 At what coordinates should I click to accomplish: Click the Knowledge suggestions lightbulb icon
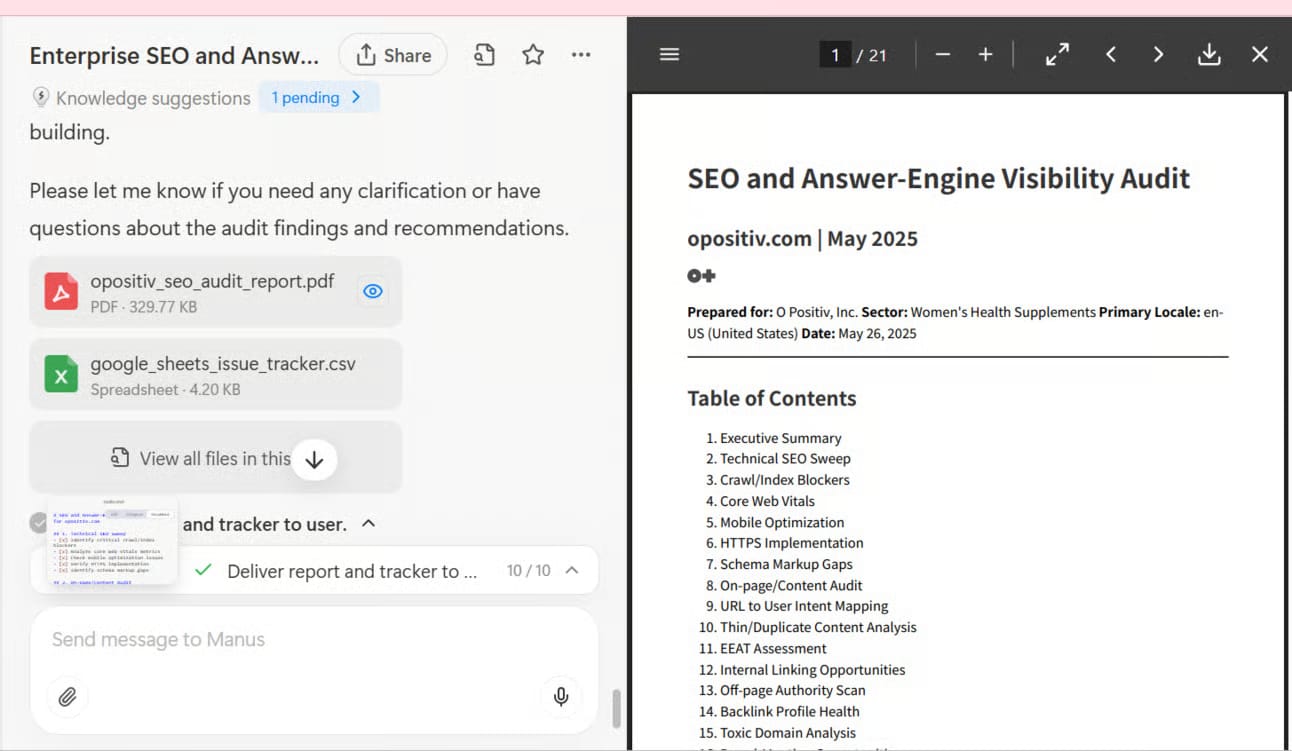(x=41, y=97)
